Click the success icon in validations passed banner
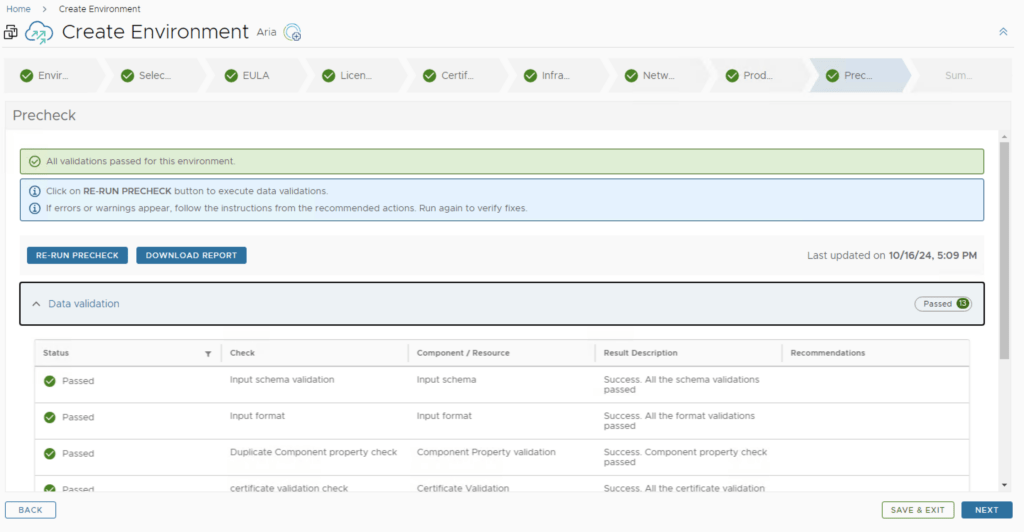The width and height of the screenshot is (1024, 532). point(35,161)
